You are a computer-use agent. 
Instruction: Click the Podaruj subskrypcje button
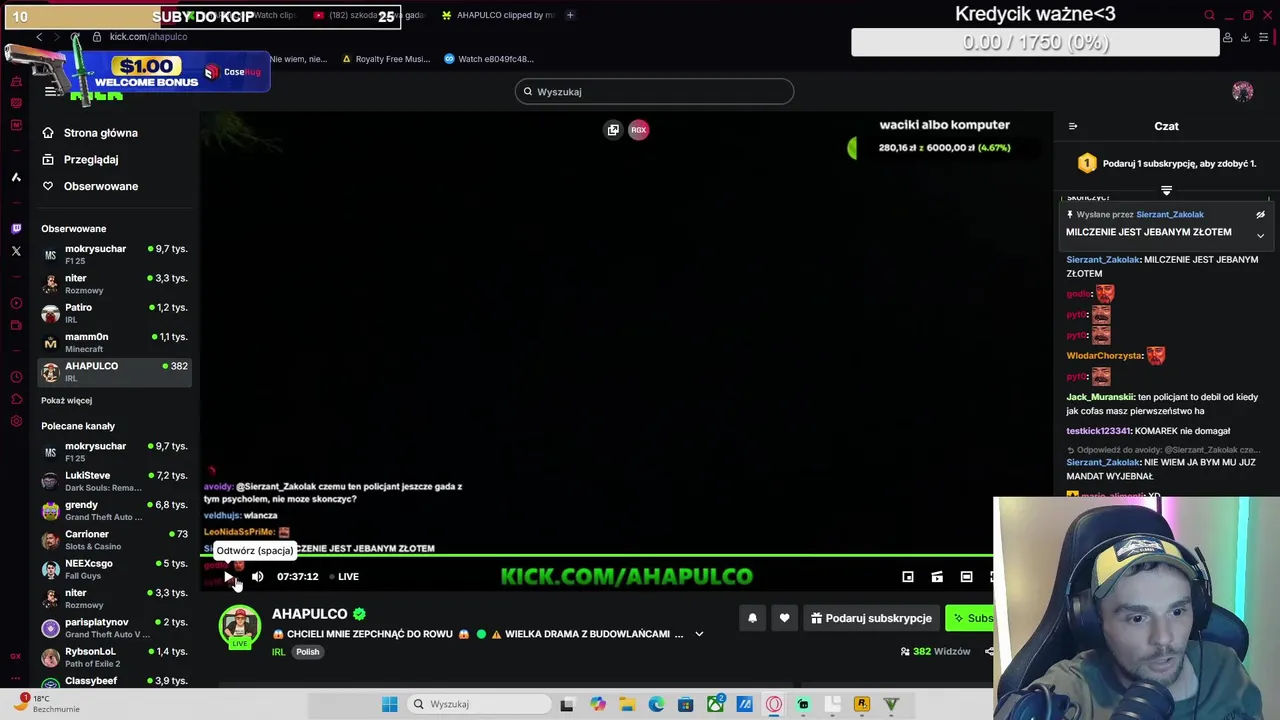coord(871,618)
